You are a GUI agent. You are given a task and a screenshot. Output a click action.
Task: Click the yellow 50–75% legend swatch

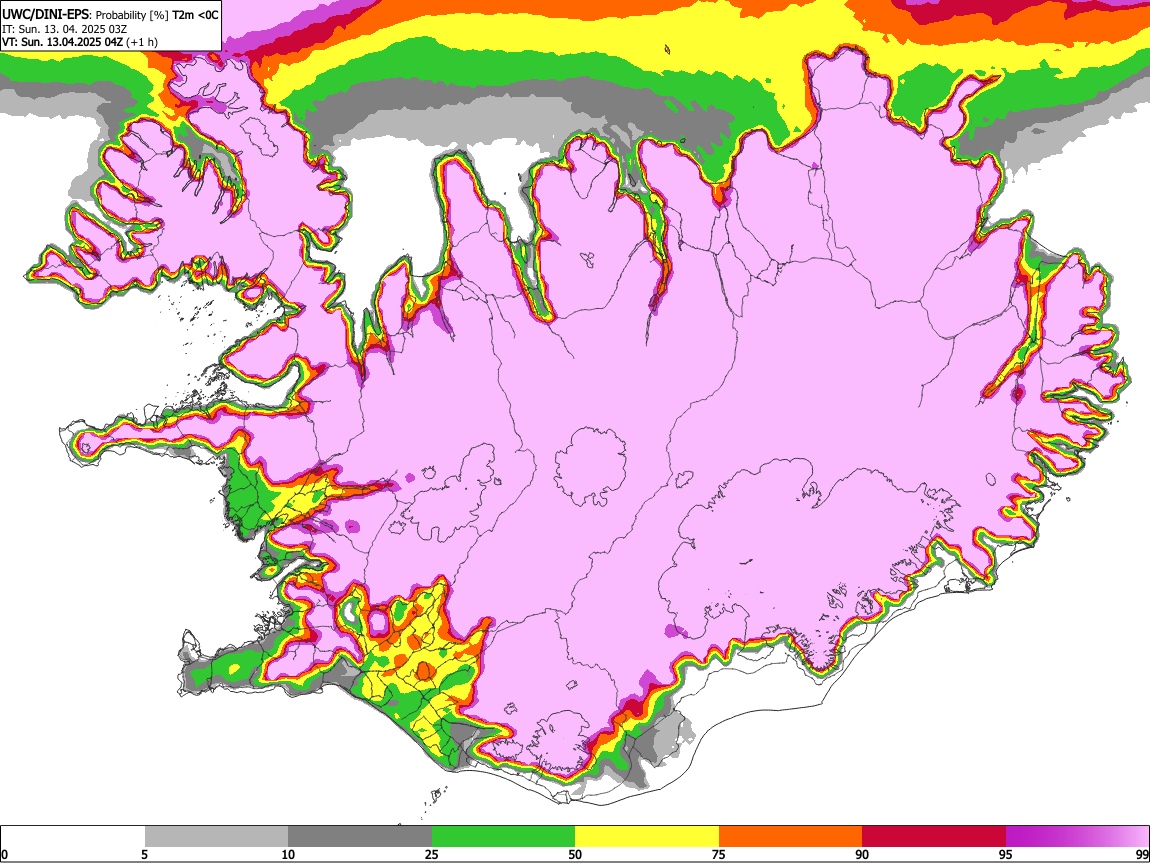[x=647, y=836]
